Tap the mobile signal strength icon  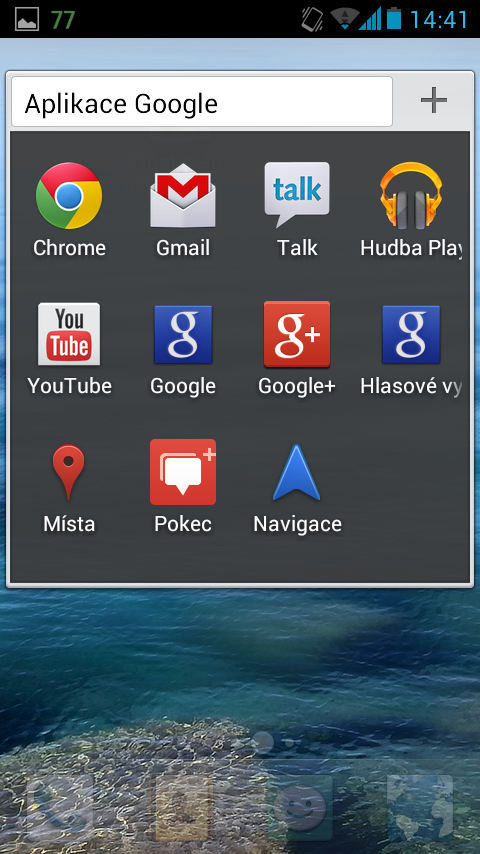pos(370,19)
